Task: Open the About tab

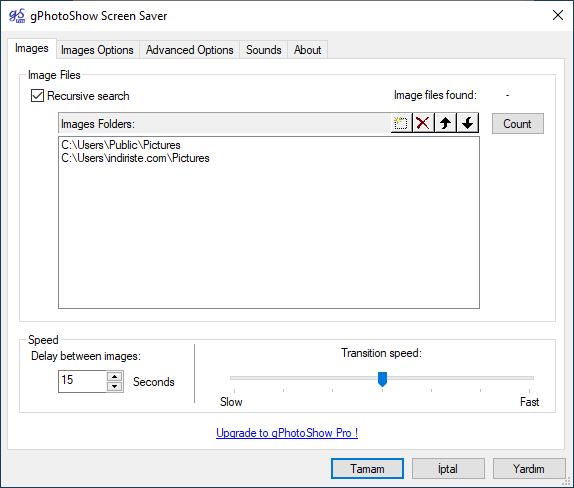Action: [x=308, y=50]
